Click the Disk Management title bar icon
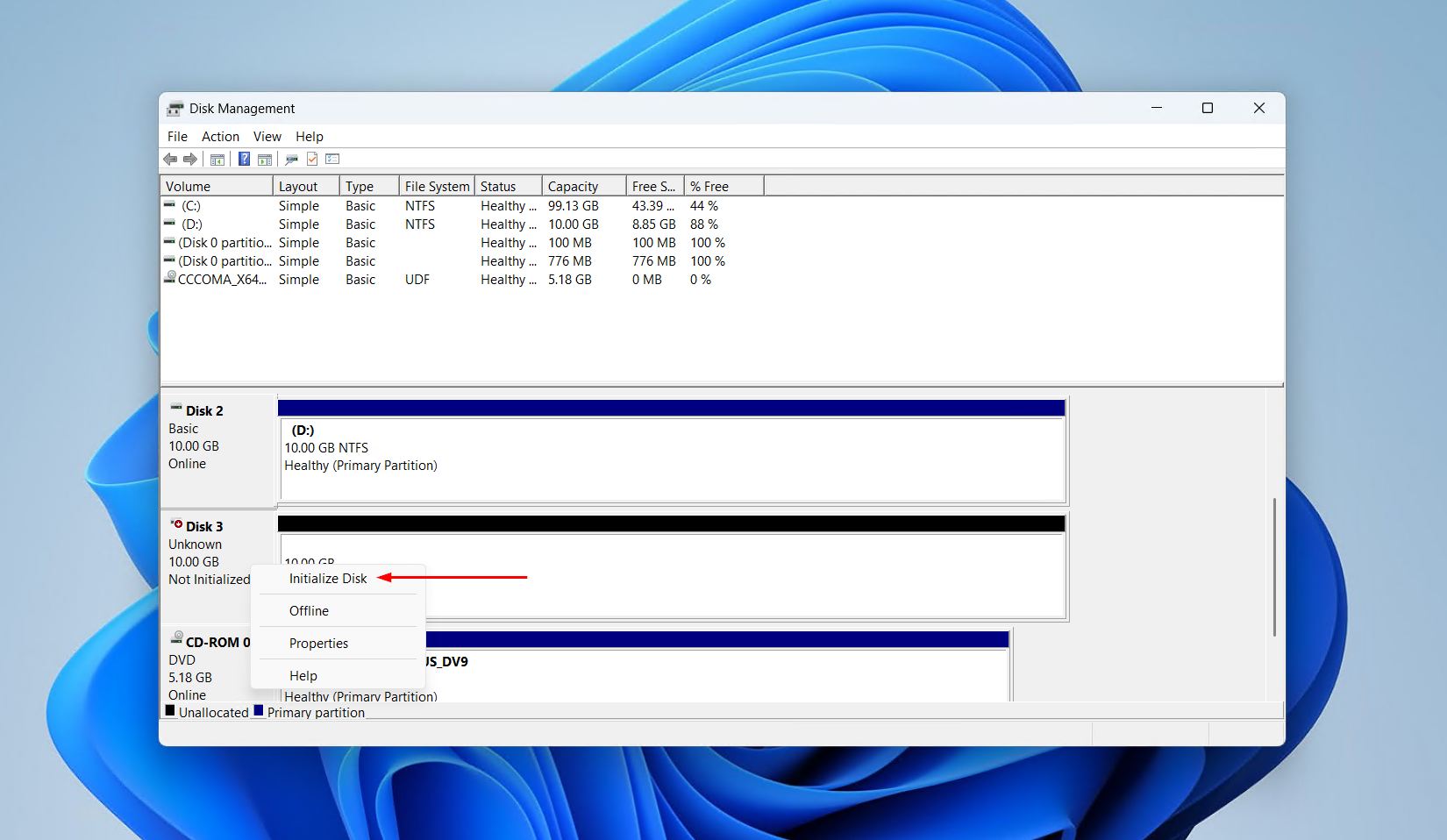 [x=175, y=109]
